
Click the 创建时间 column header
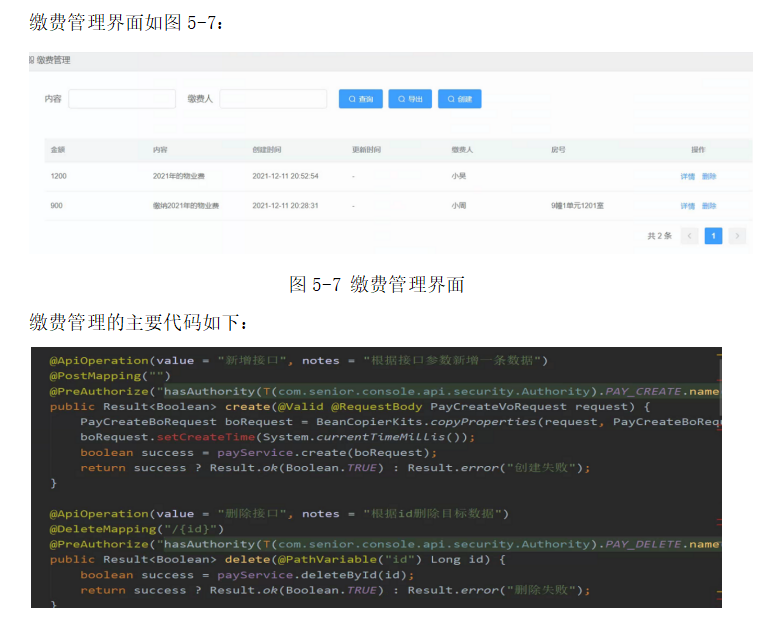click(x=266, y=149)
